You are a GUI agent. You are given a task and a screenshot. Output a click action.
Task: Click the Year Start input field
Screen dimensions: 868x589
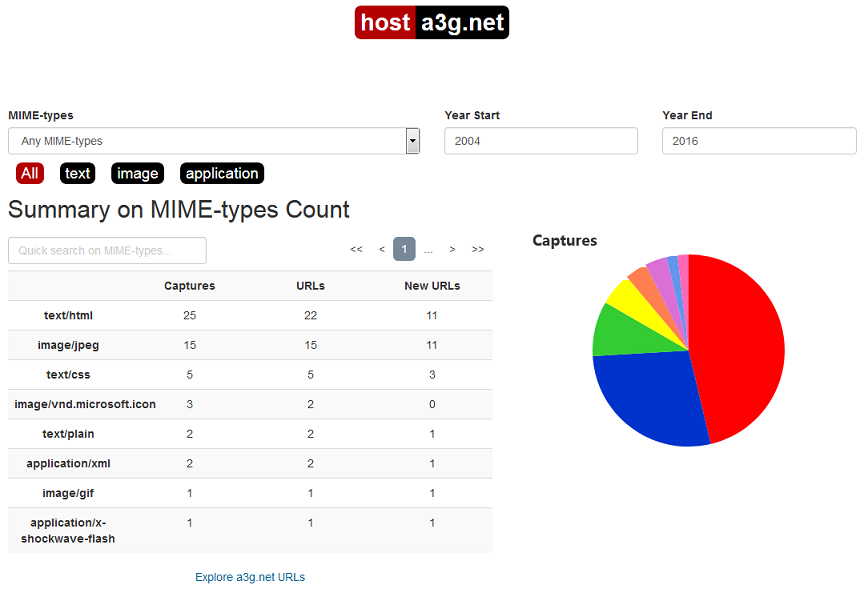[540, 141]
